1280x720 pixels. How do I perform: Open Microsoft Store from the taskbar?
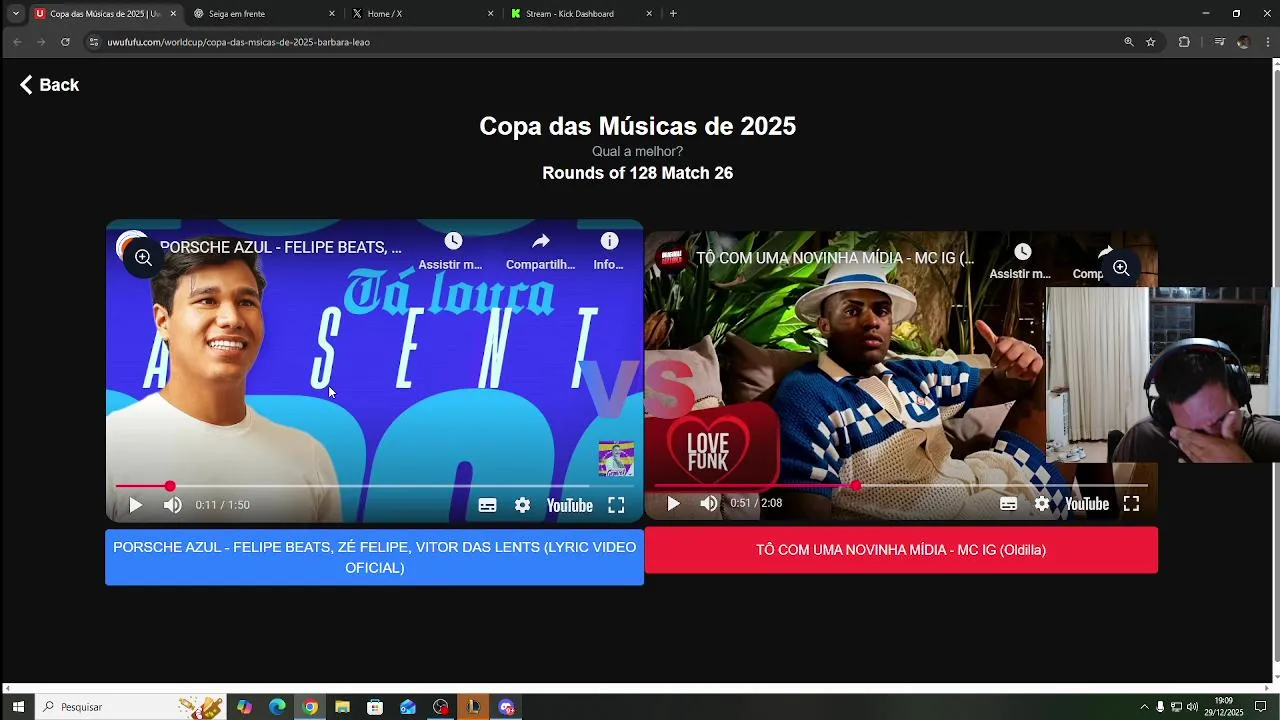tap(375, 707)
